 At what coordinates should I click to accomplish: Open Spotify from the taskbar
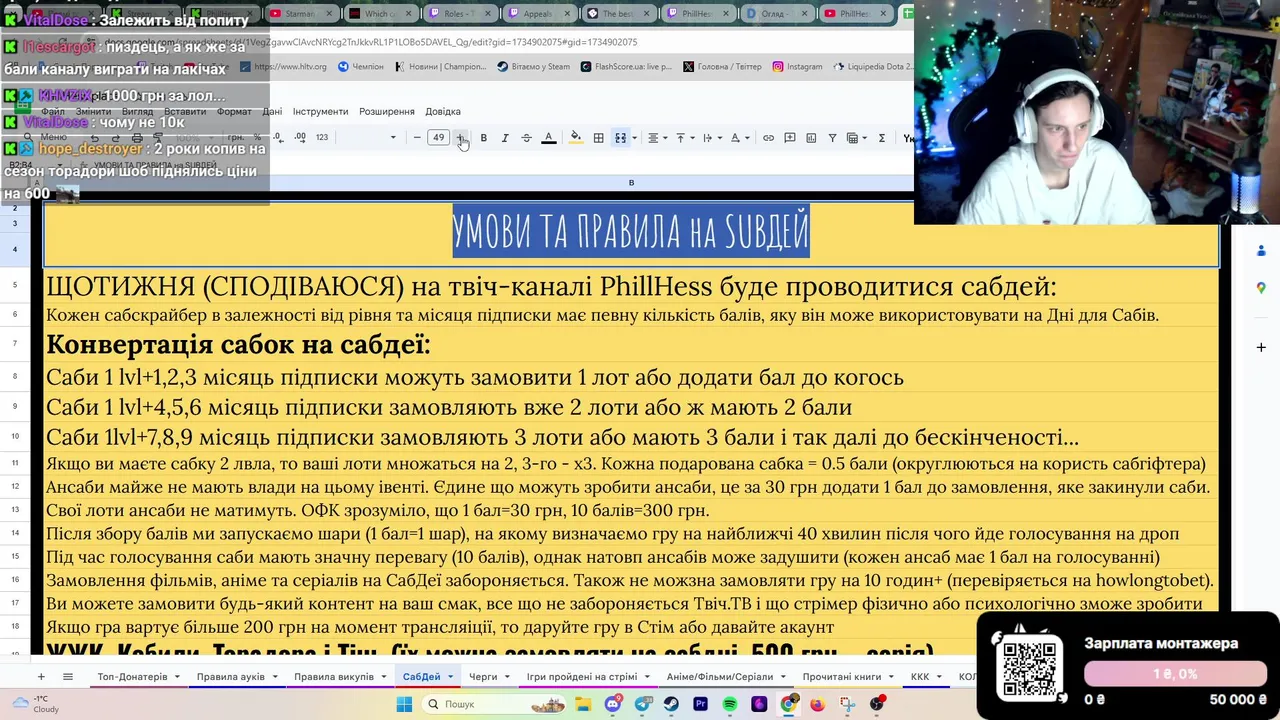tap(729, 704)
